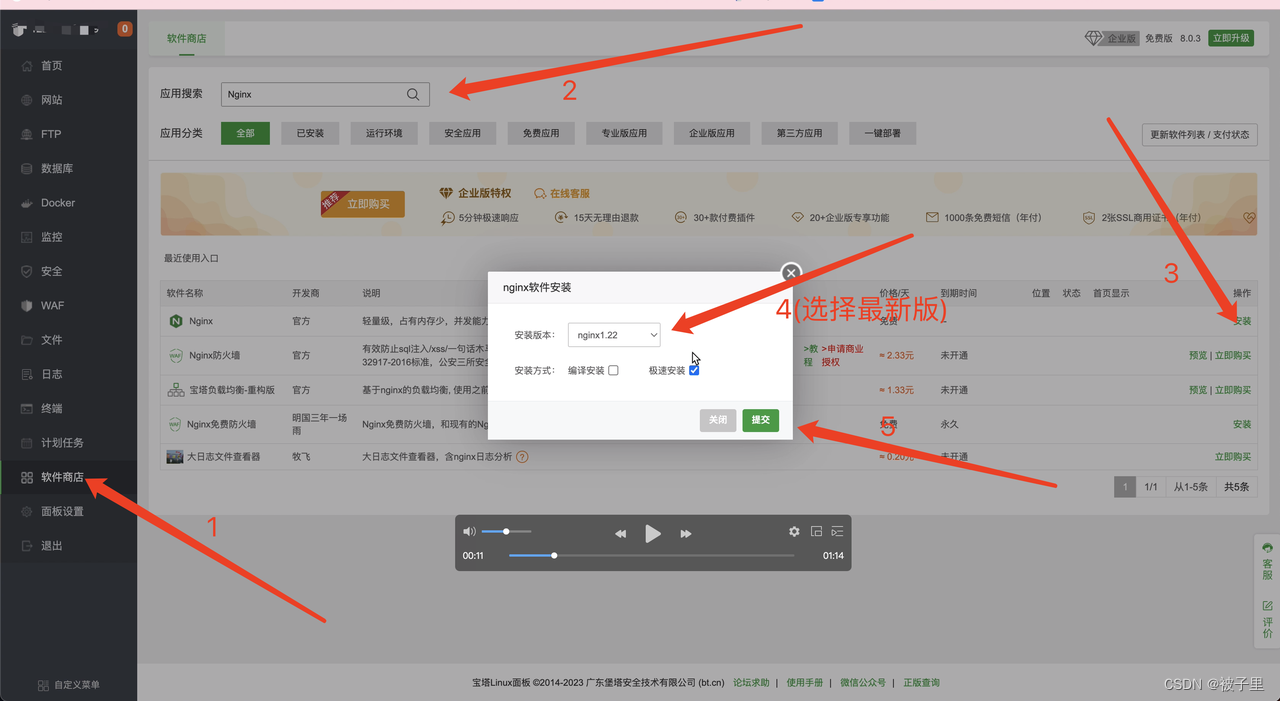
Task: Enable picture-in-picture in video player
Action: (x=816, y=532)
